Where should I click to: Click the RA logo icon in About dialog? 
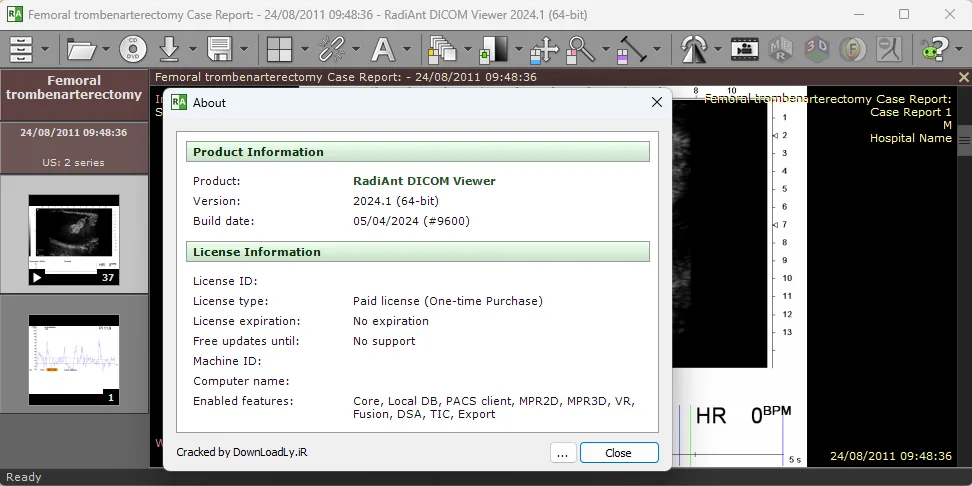(x=179, y=102)
